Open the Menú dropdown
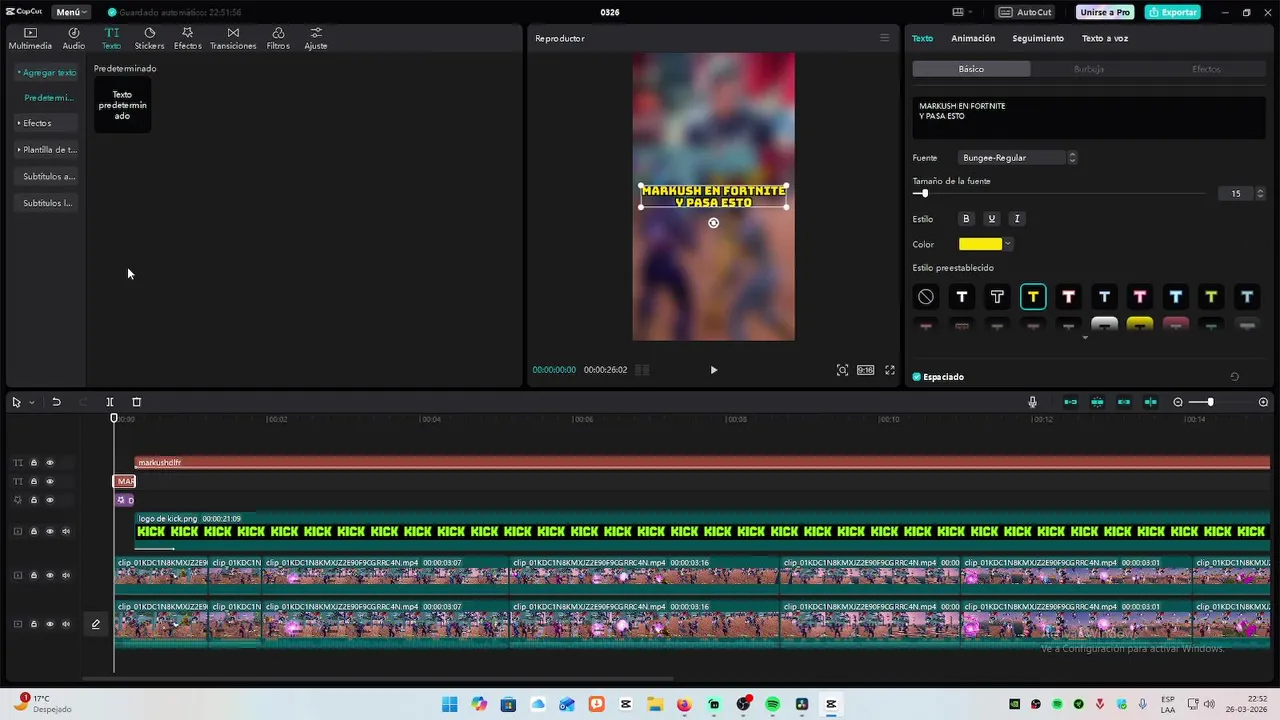This screenshot has width=1280, height=720. 72,12
